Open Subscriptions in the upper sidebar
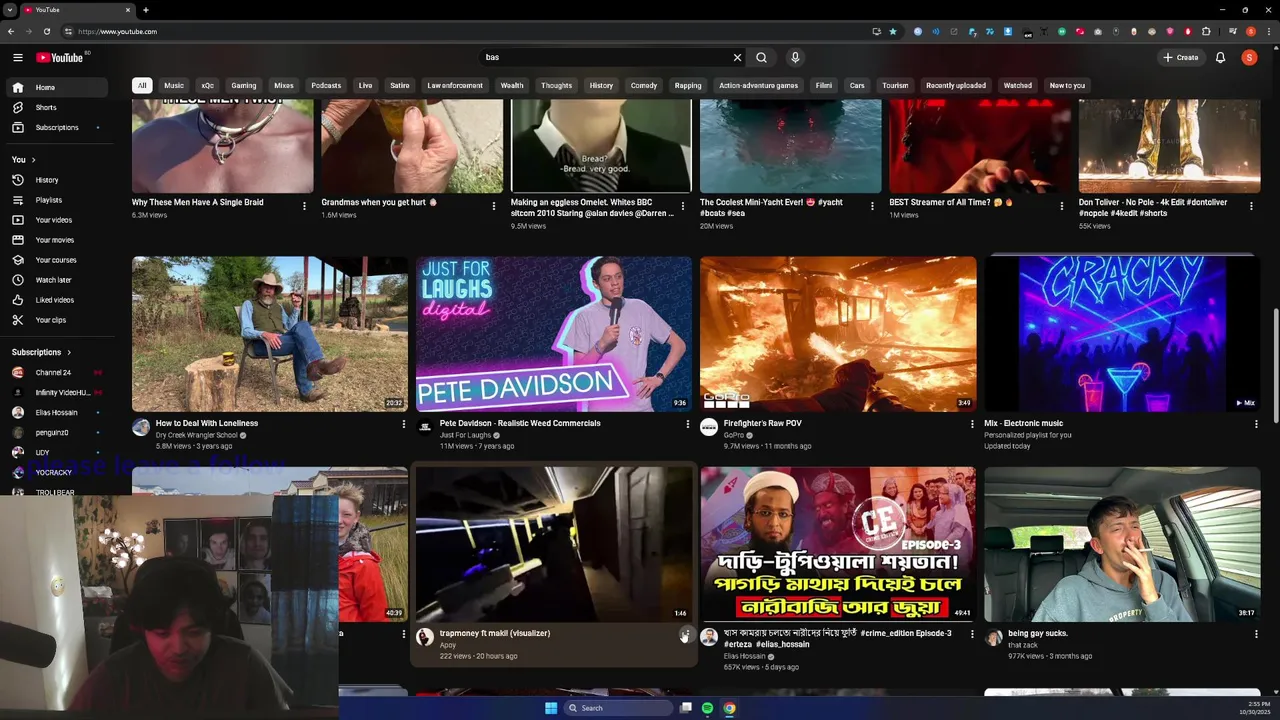Image resolution: width=1280 pixels, height=720 pixels. point(57,127)
